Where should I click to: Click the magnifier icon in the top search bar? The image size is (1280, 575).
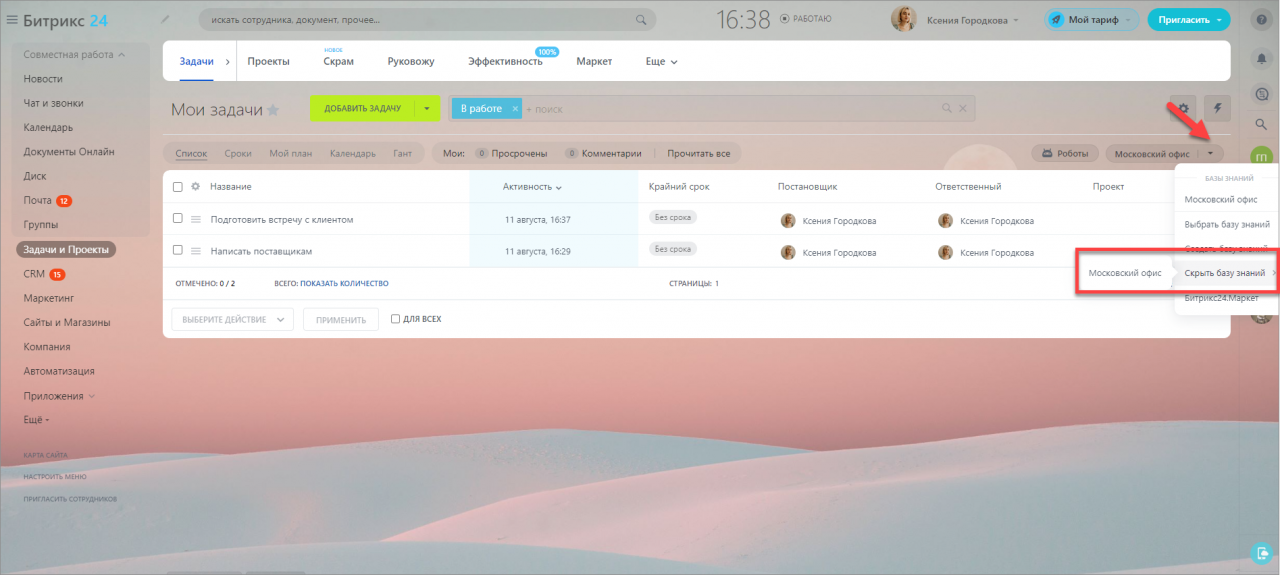pos(641,20)
